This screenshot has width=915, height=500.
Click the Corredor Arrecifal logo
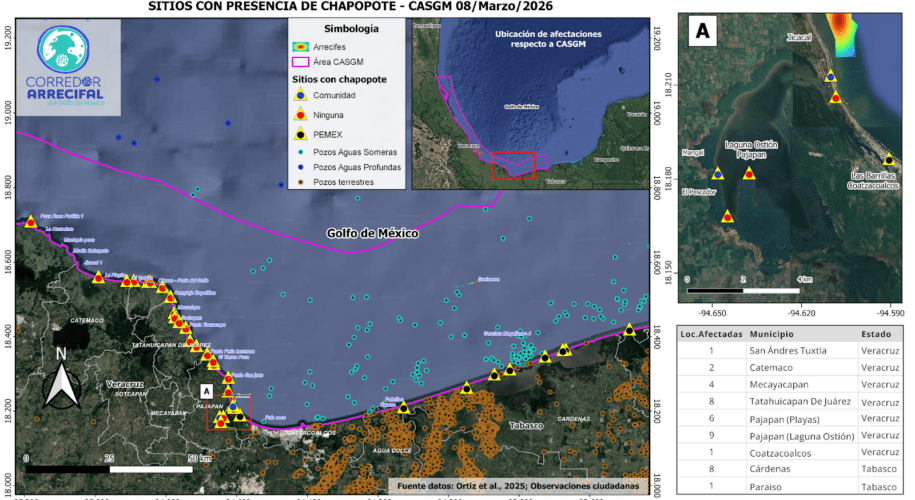point(71,70)
